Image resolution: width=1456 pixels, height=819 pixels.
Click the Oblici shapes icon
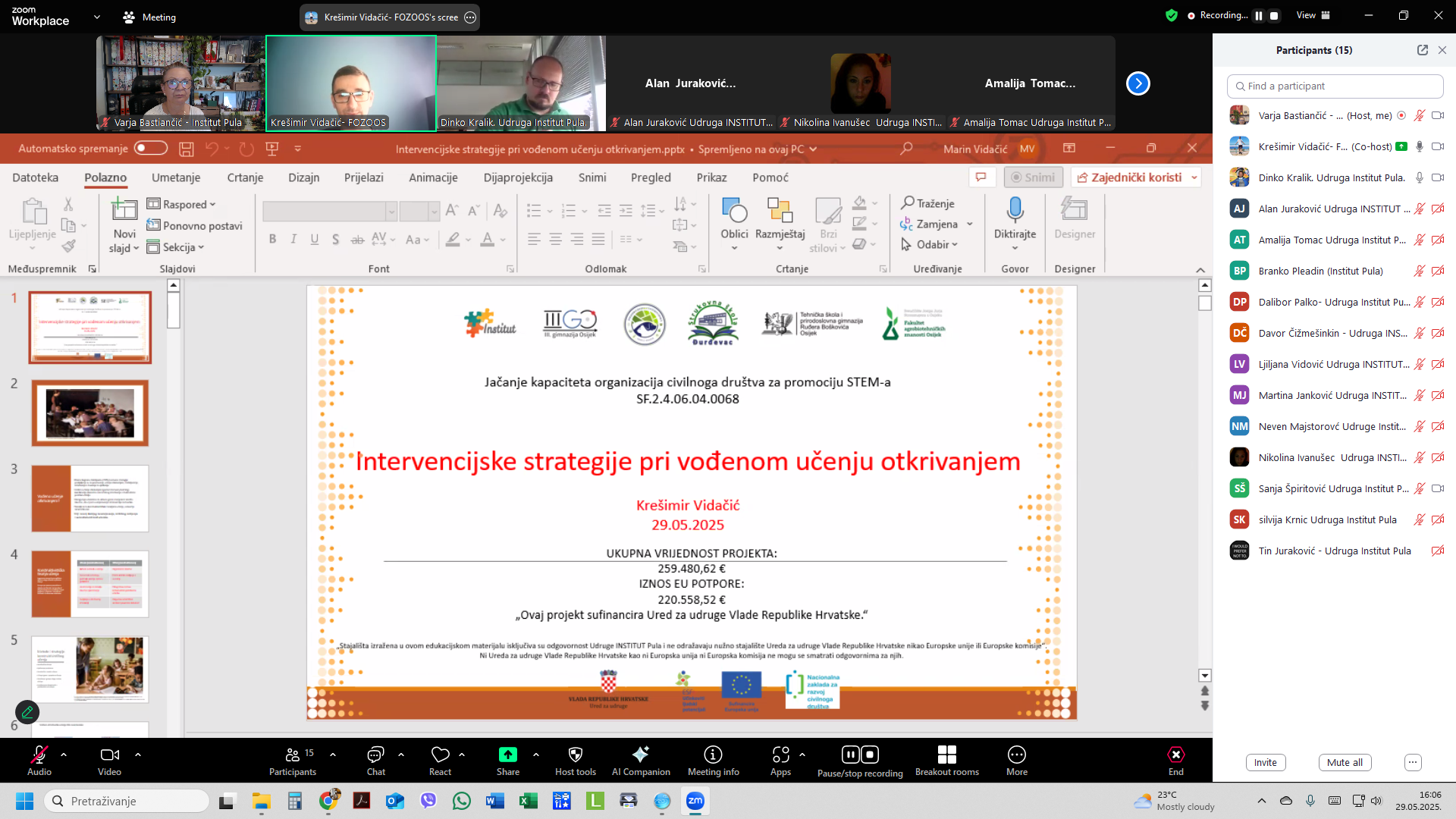point(734,210)
